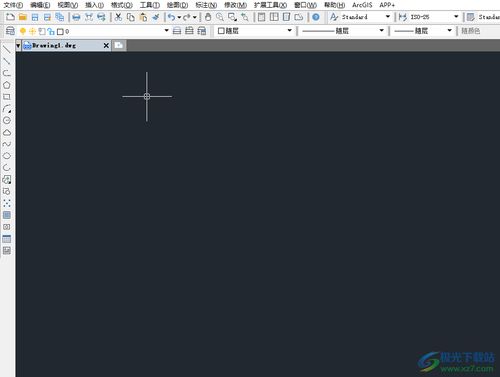Open the Tools menu

(x=150, y=5)
